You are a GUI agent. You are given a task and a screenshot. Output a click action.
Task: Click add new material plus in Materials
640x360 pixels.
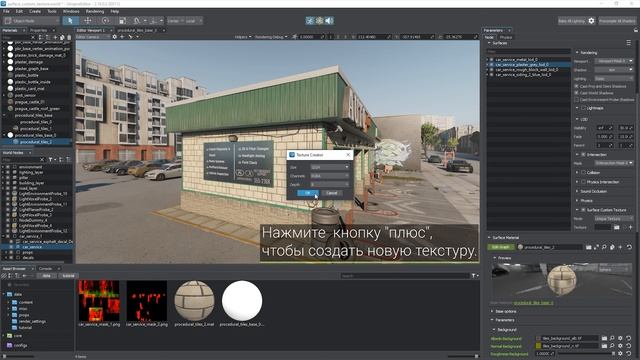coord(55,37)
